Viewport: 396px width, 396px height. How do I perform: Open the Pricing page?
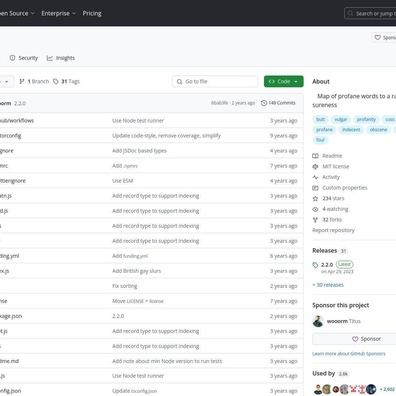(92, 13)
